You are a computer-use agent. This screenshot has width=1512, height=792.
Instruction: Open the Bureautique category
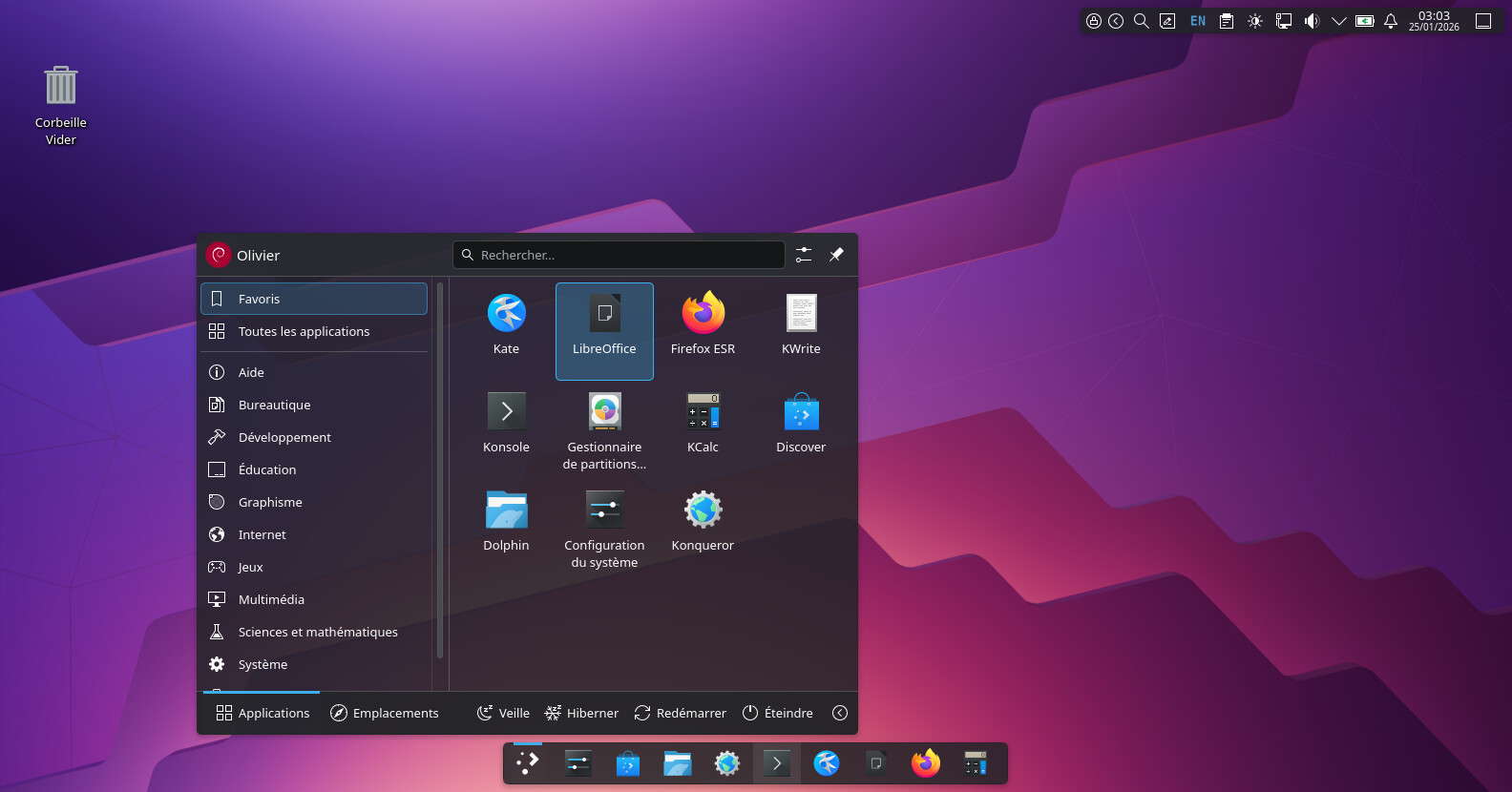(x=314, y=405)
